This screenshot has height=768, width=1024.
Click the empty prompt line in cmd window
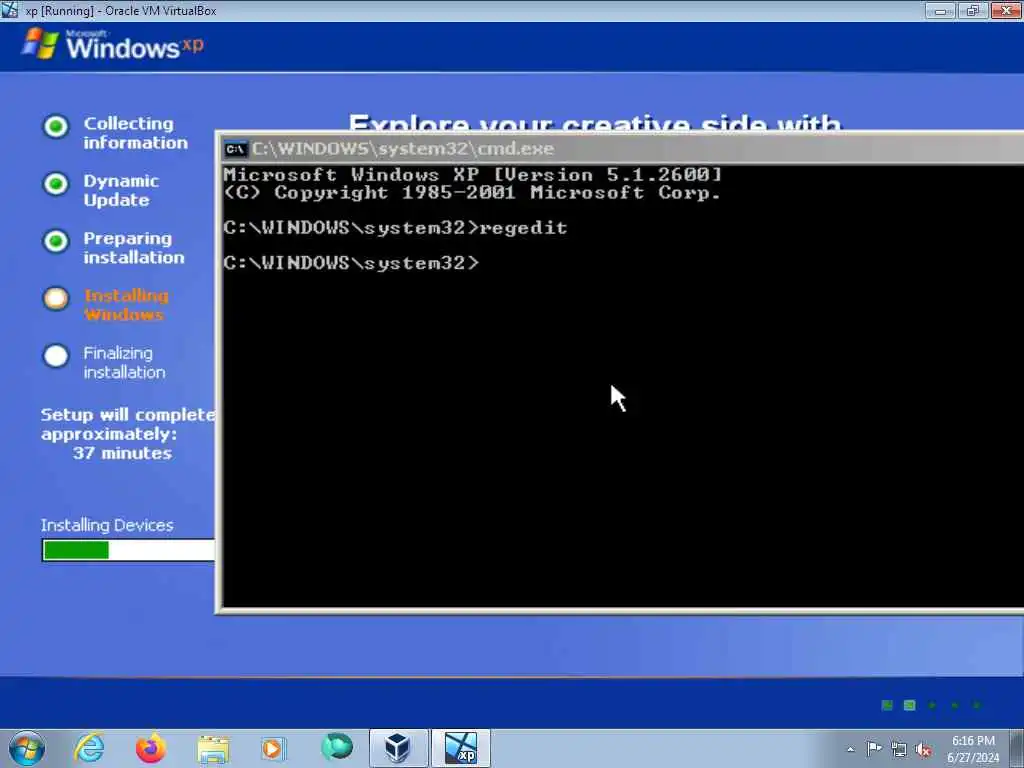pyautogui.click(x=351, y=263)
